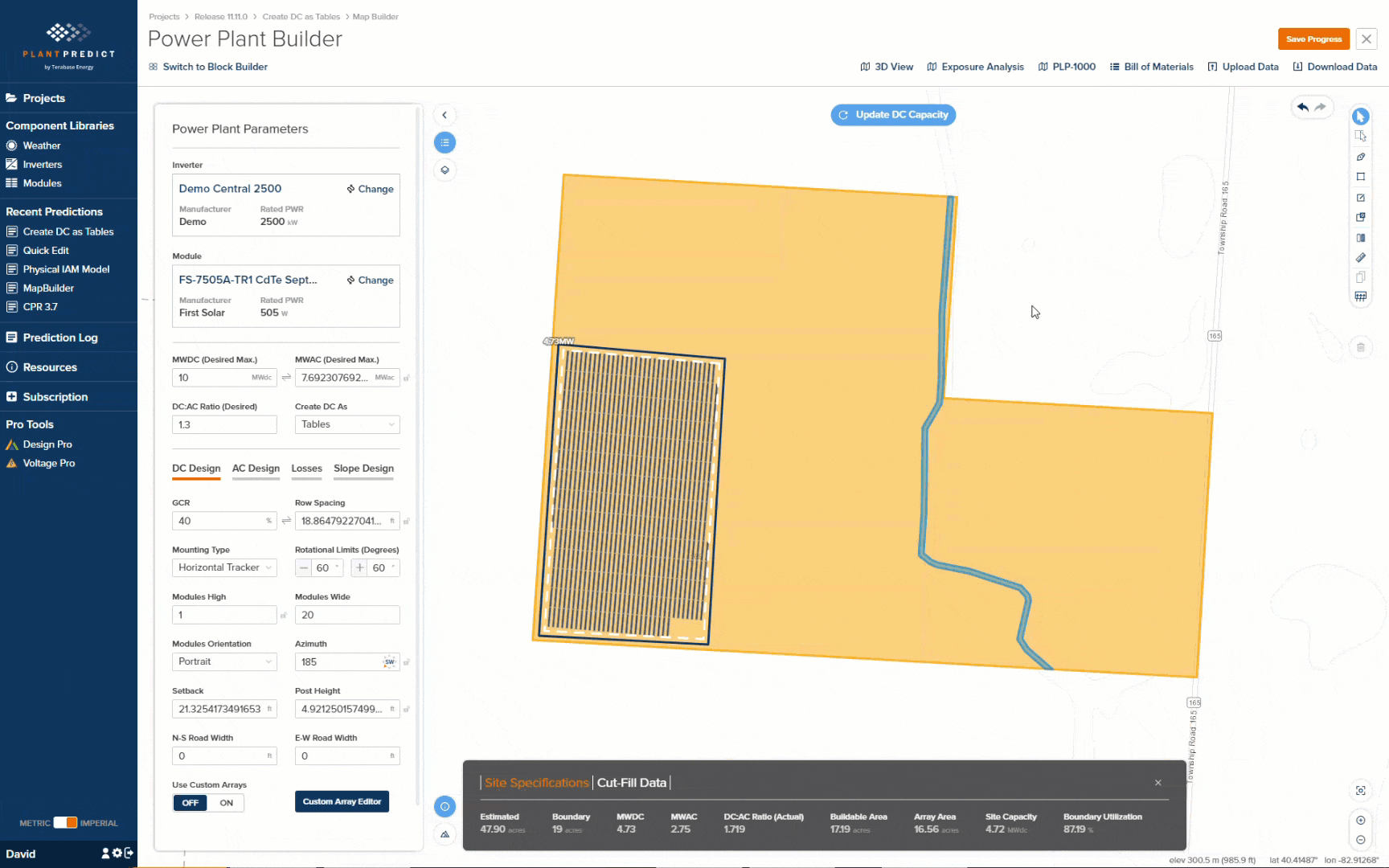Image resolution: width=1389 pixels, height=868 pixels.
Task: Select the pointer cursor tool in map toolbar
Action: tap(1360, 117)
